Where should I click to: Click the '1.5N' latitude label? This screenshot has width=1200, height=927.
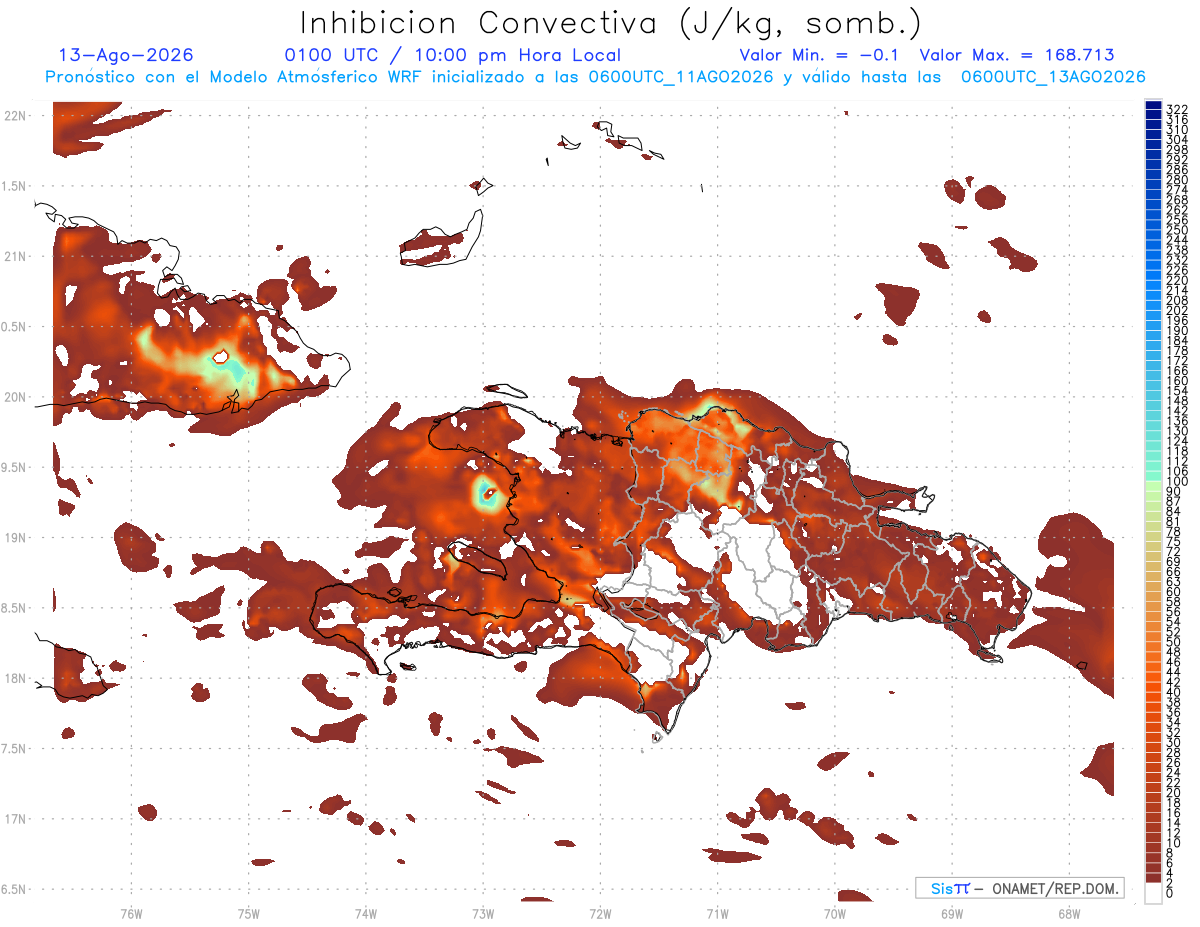[14, 186]
